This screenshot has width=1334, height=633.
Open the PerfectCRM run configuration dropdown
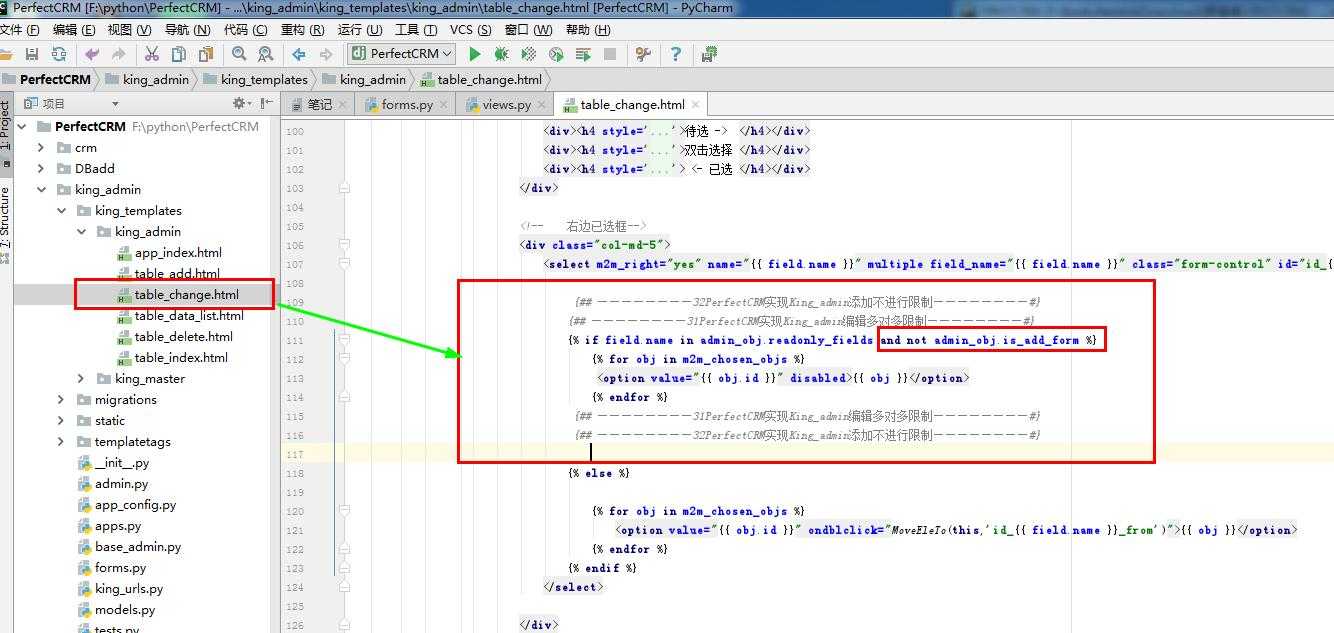point(401,54)
